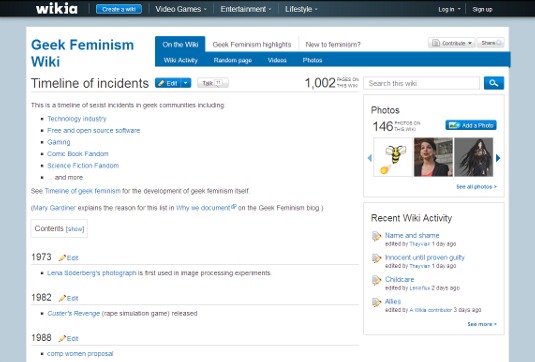Screen dimensions: 535x362
Task: Show previous photos with left arrow
Action: click(370, 158)
